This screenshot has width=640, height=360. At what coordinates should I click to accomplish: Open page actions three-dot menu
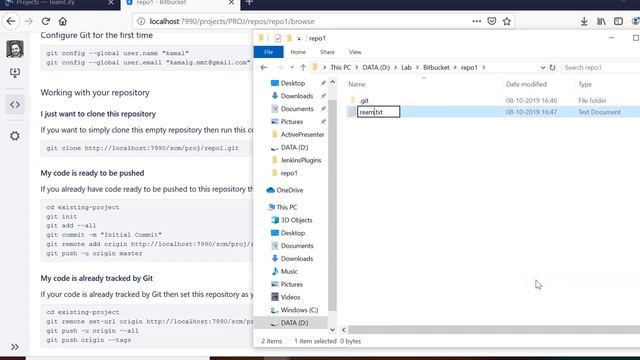476,21
